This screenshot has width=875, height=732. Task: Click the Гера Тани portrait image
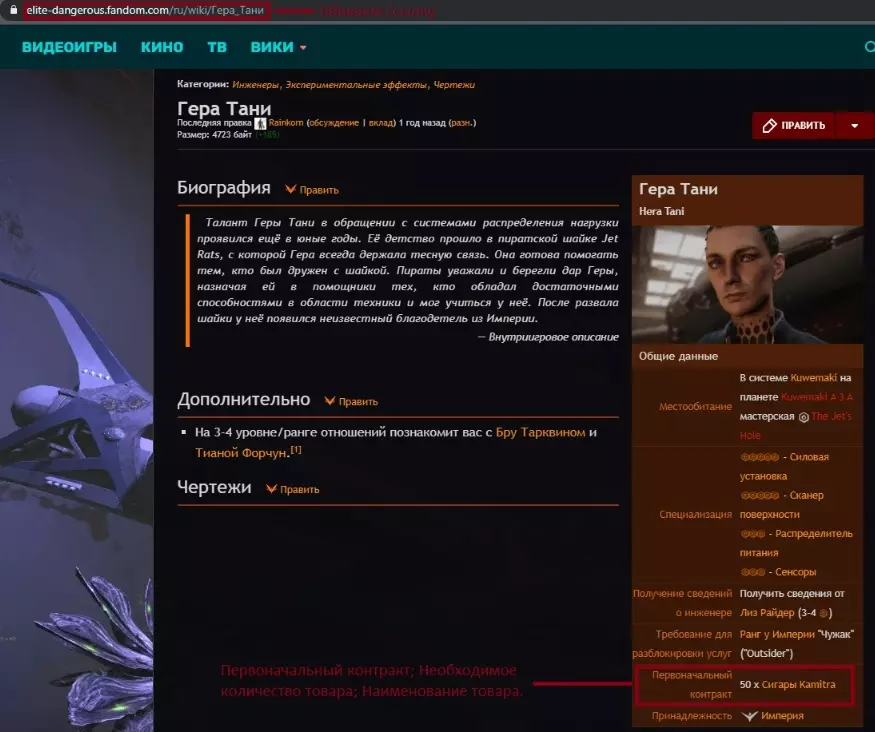748,285
